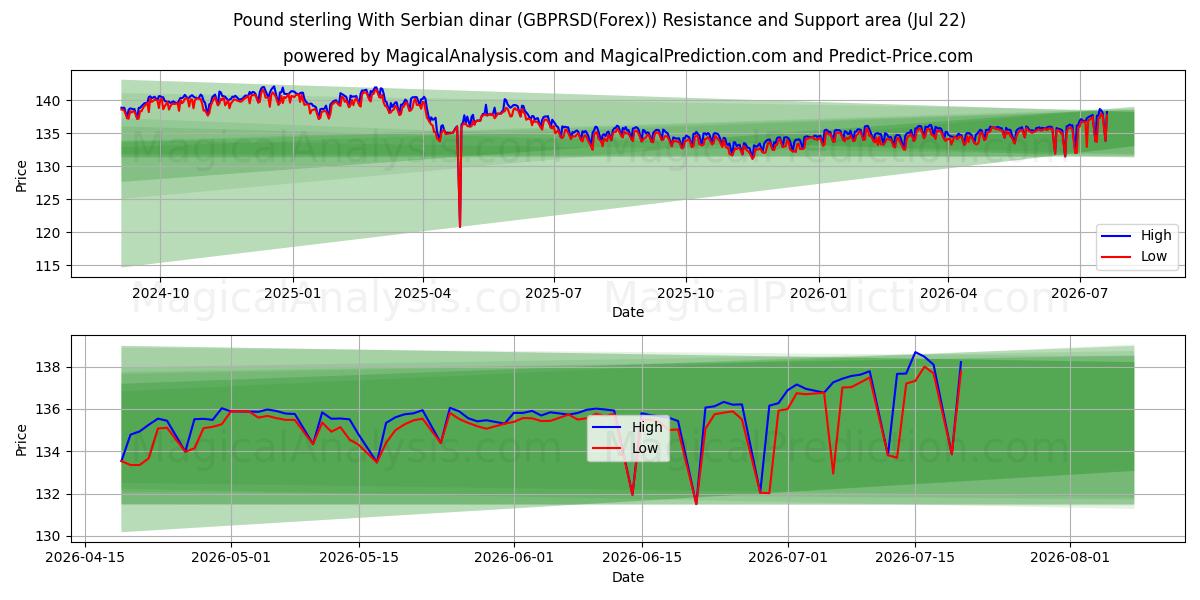
Task: Click the 132 price tick on lower chart
Action: click(x=50, y=495)
